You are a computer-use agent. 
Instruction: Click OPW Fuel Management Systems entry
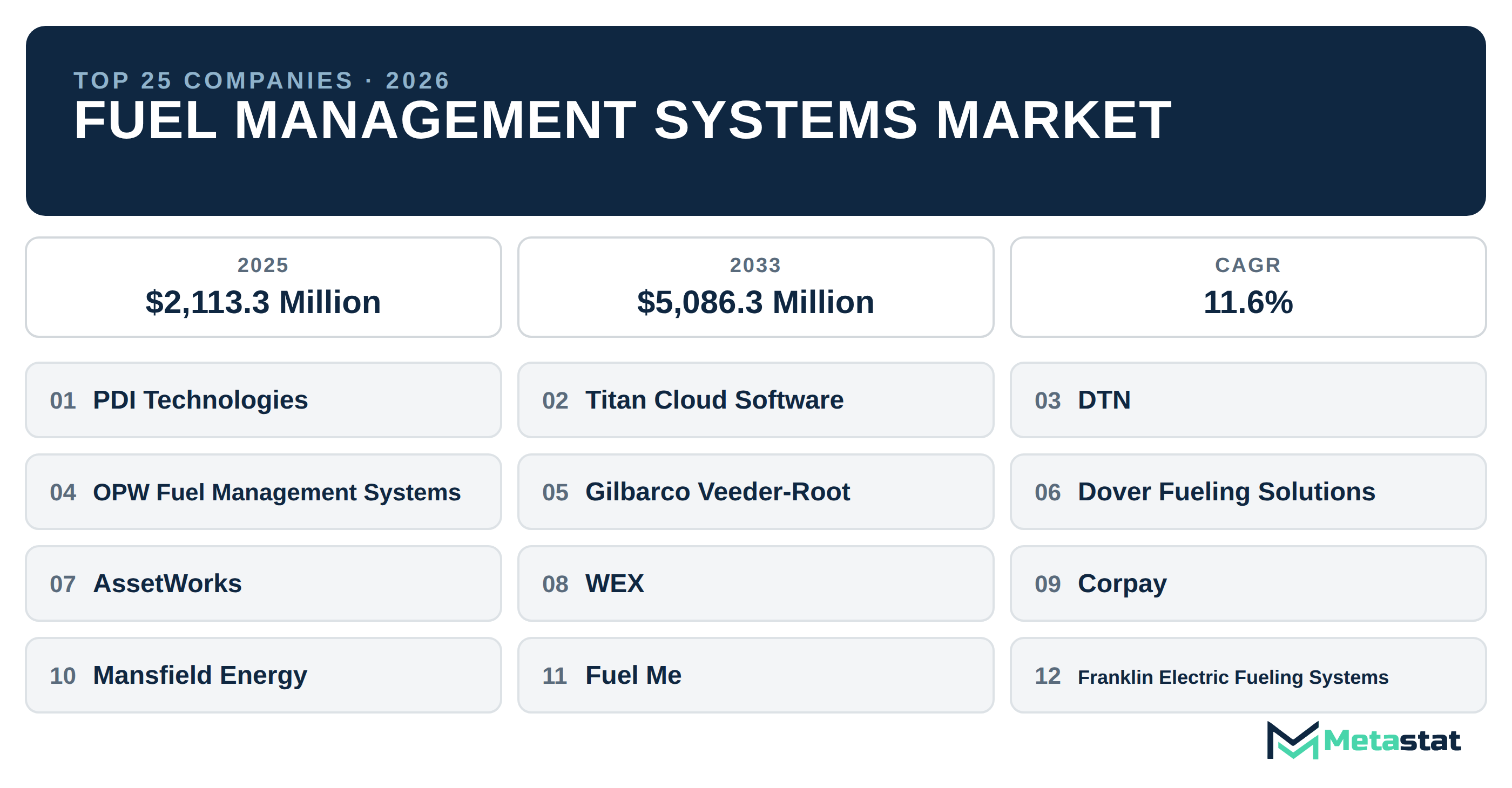264,492
